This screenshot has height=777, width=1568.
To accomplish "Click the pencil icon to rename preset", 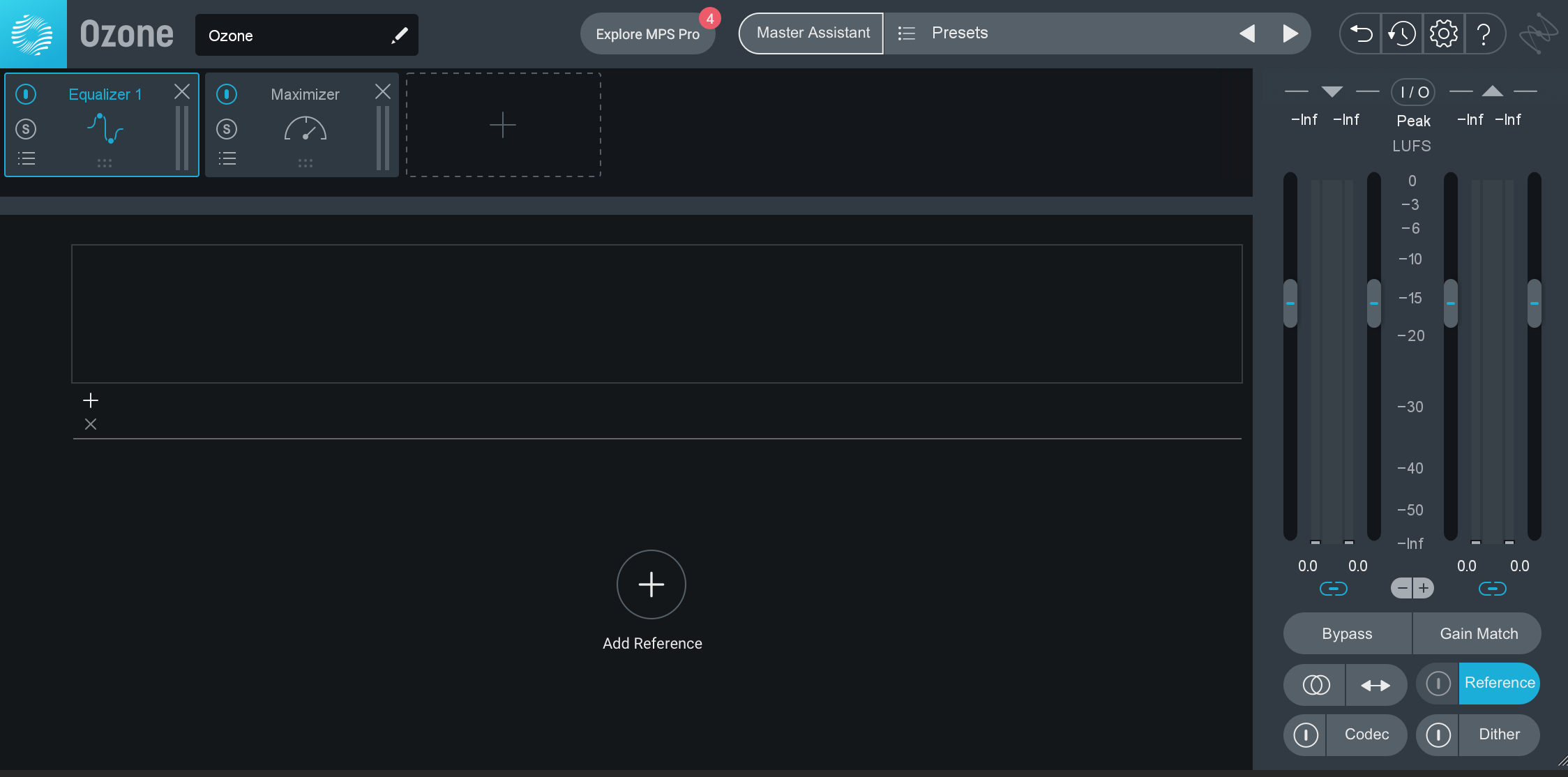I will 399,35.
